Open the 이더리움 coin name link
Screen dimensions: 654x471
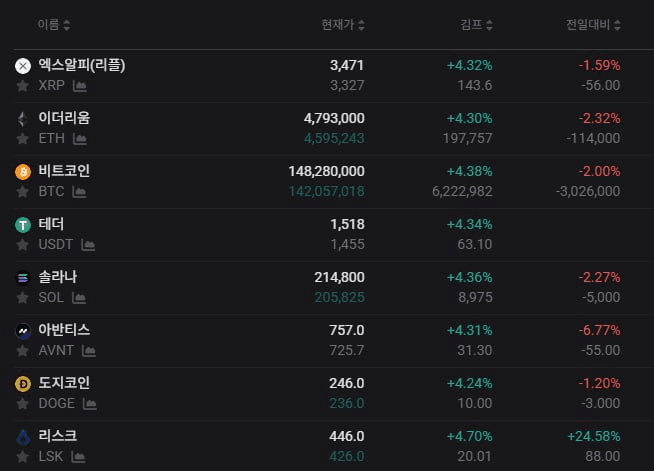(64, 118)
